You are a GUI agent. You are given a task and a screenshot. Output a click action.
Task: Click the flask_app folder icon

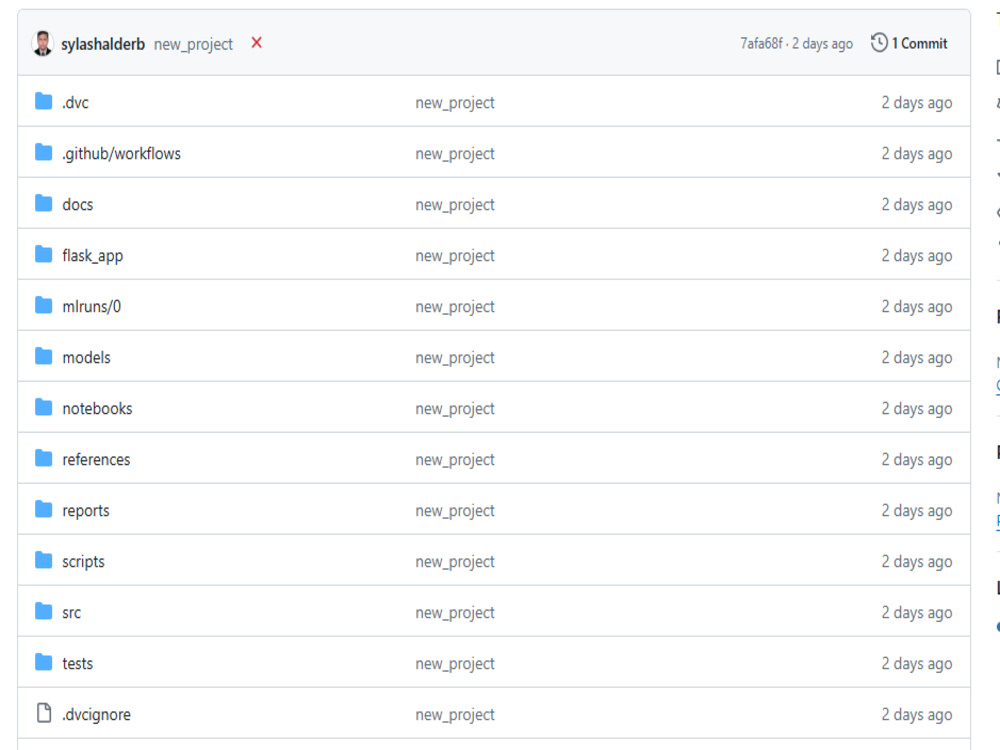click(x=43, y=255)
